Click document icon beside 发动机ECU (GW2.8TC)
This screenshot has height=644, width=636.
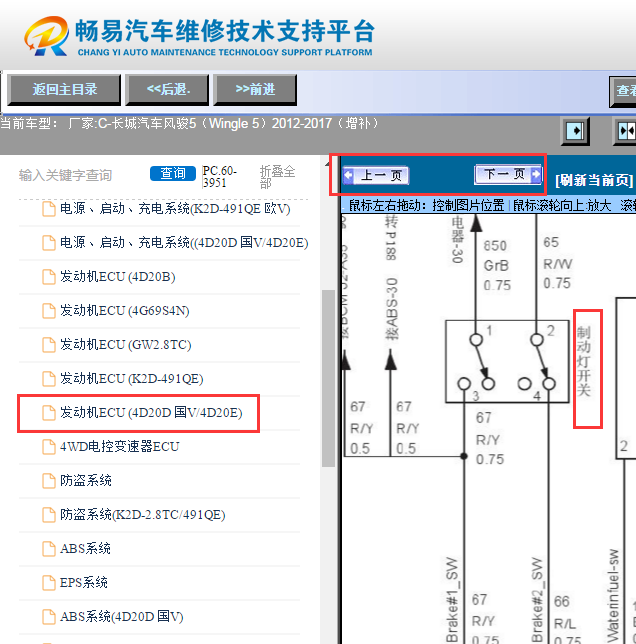(x=49, y=345)
